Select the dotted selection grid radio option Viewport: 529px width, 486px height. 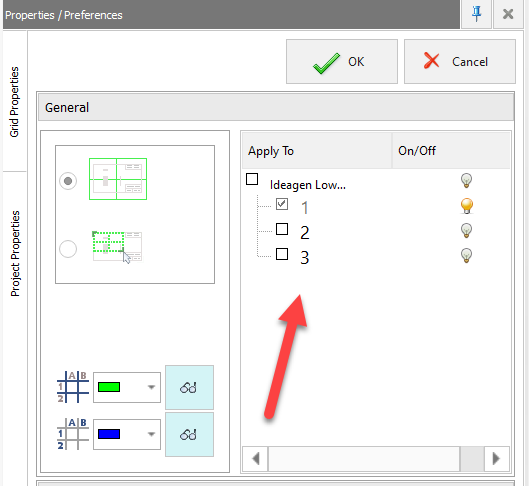[68, 249]
